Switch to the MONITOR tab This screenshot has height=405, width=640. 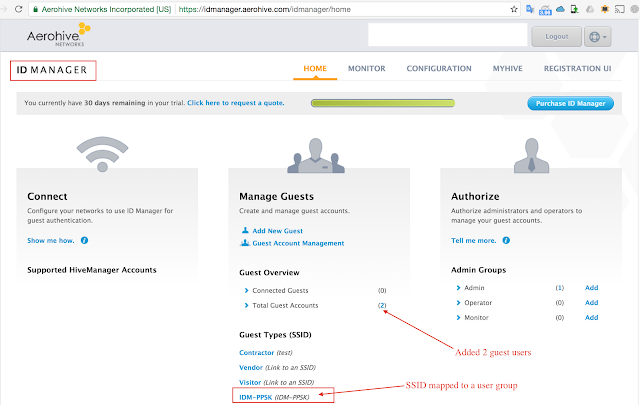pyautogui.click(x=367, y=69)
